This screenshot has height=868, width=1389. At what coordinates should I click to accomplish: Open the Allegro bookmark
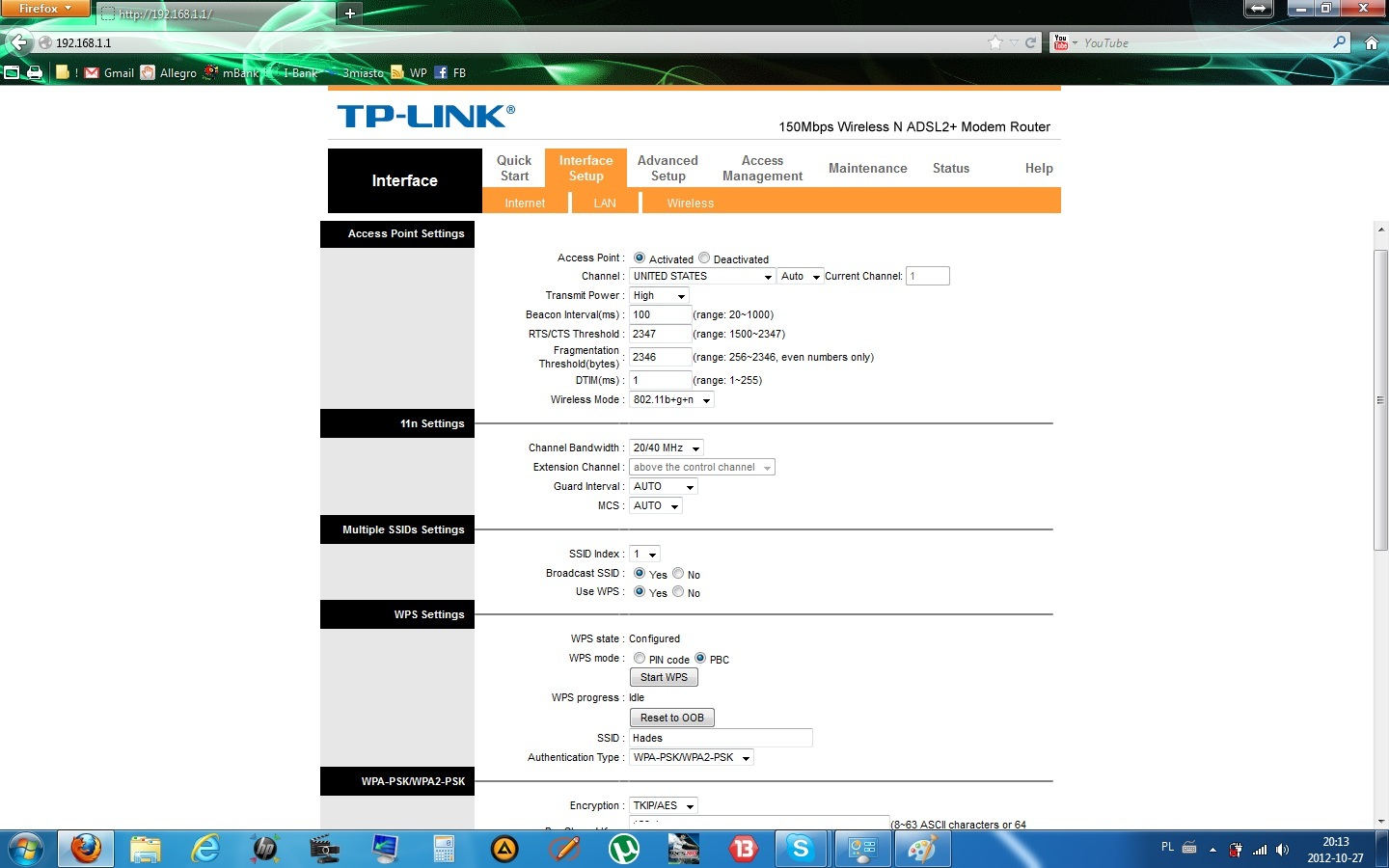coord(169,72)
